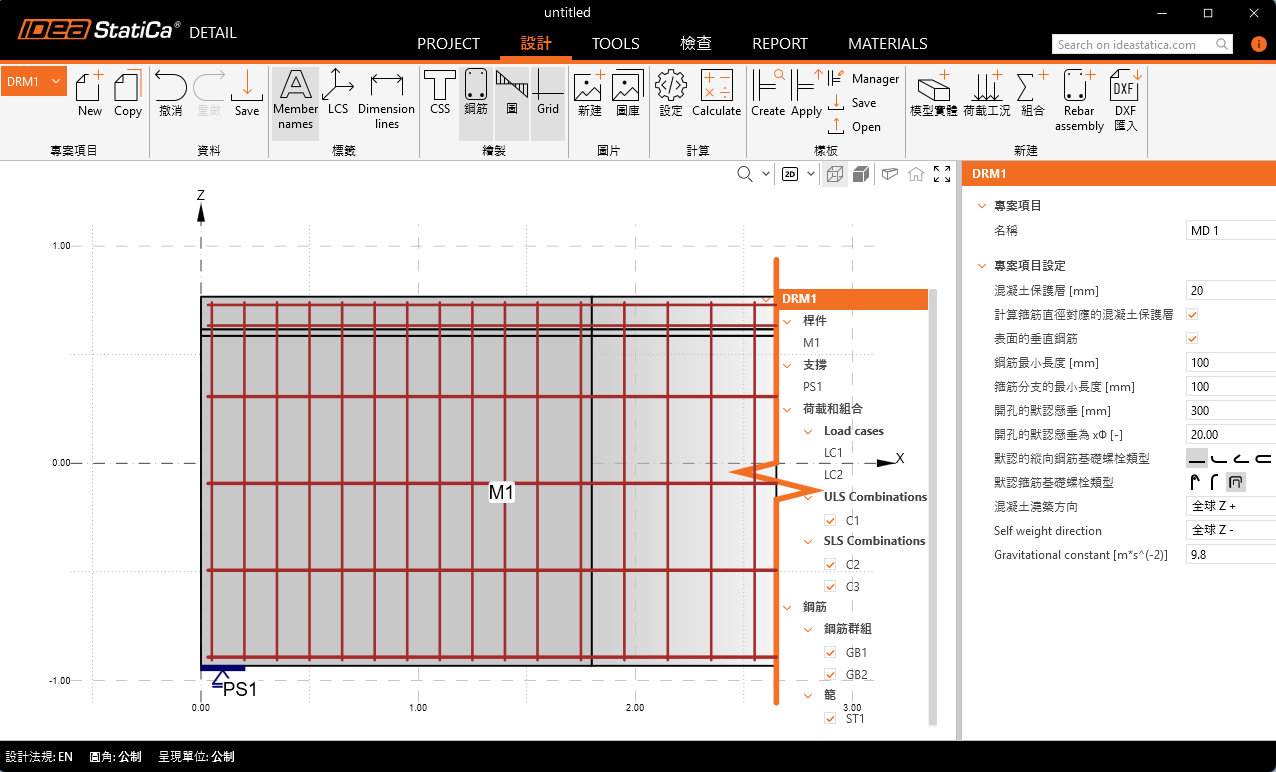The height and width of the screenshot is (772, 1276).
Task: Toggle Dimension lines display
Action: point(386,102)
